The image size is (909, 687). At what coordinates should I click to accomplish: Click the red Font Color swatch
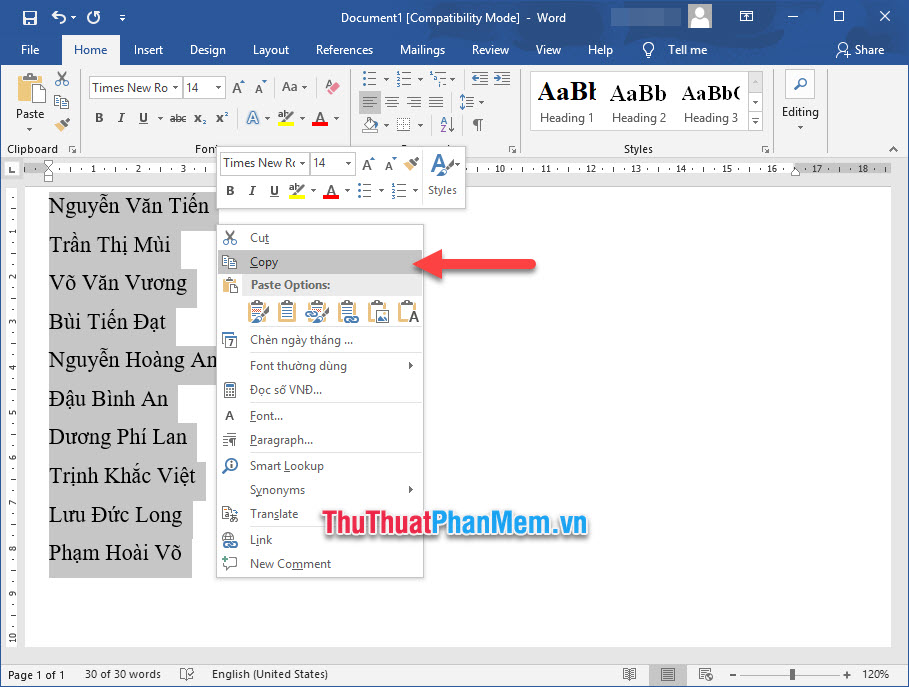[x=331, y=190]
